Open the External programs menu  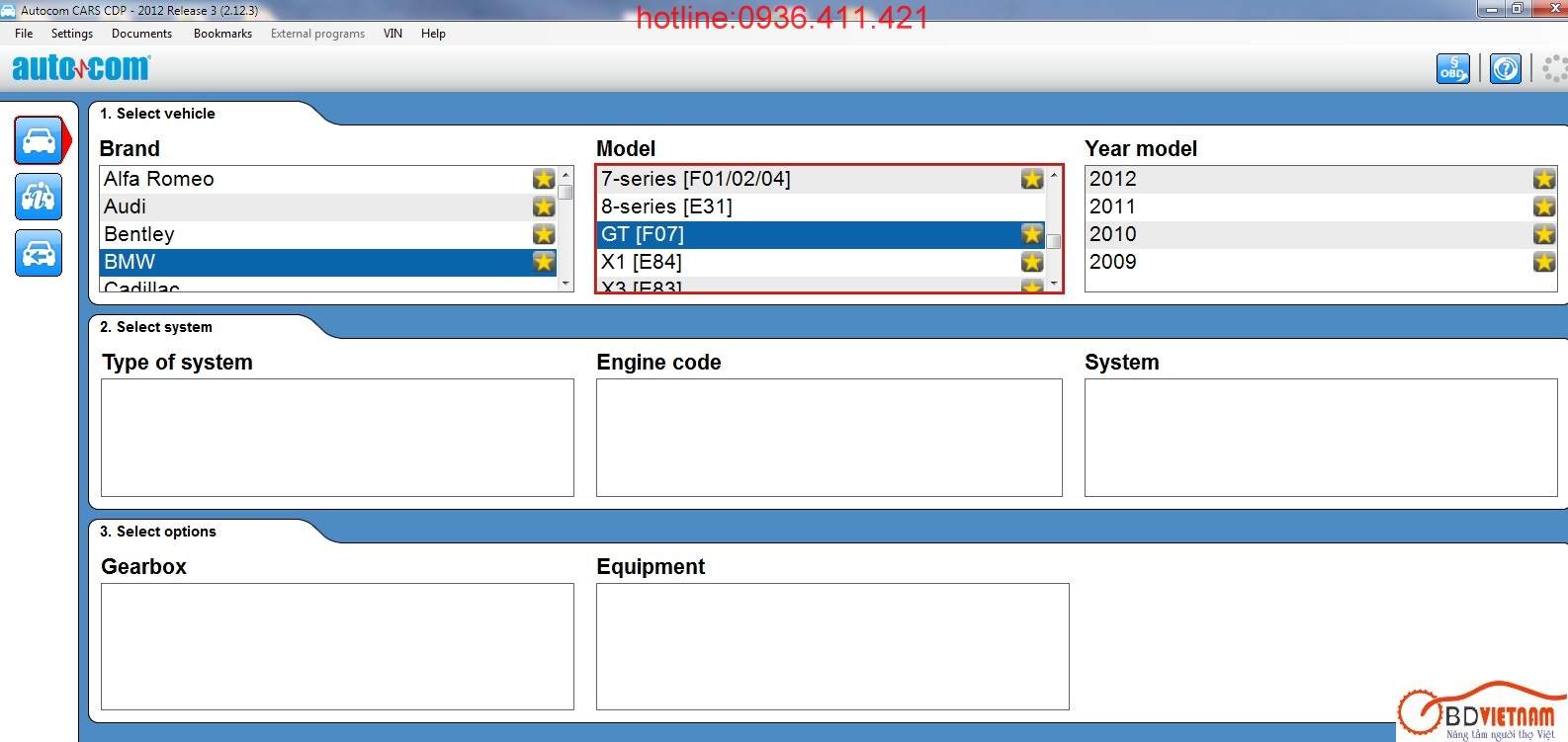pos(317,34)
